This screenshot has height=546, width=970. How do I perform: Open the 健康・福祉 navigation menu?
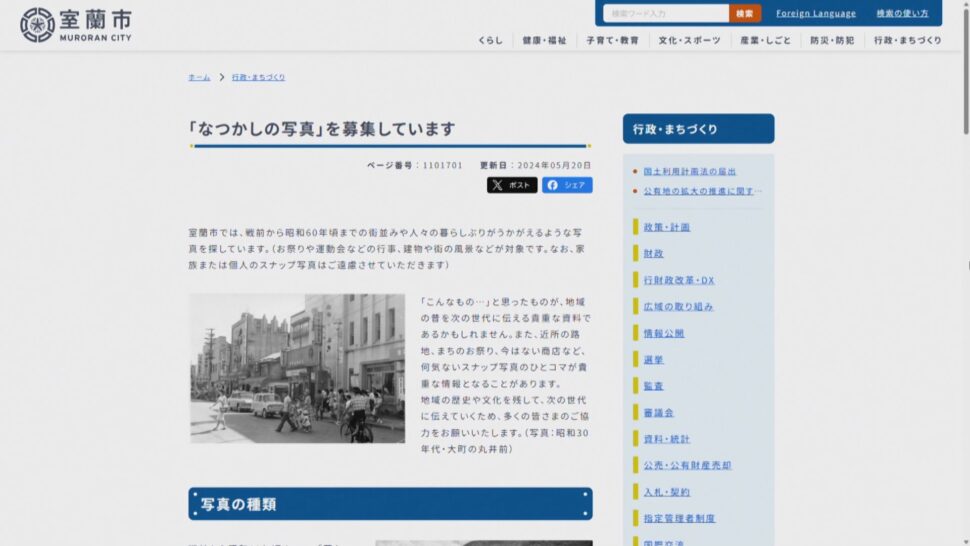click(544, 40)
